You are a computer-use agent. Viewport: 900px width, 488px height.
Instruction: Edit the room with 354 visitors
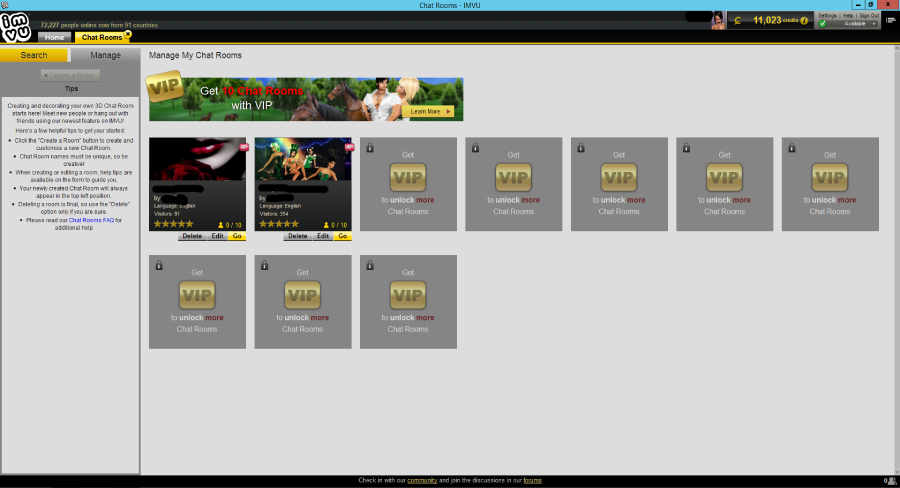coord(323,237)
